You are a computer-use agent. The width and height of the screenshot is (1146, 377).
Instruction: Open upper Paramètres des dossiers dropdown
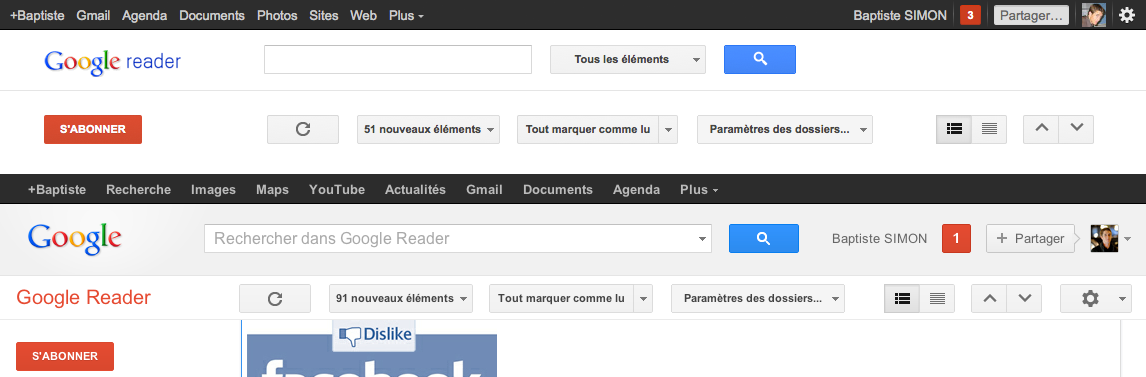click(x=785, y=129)
